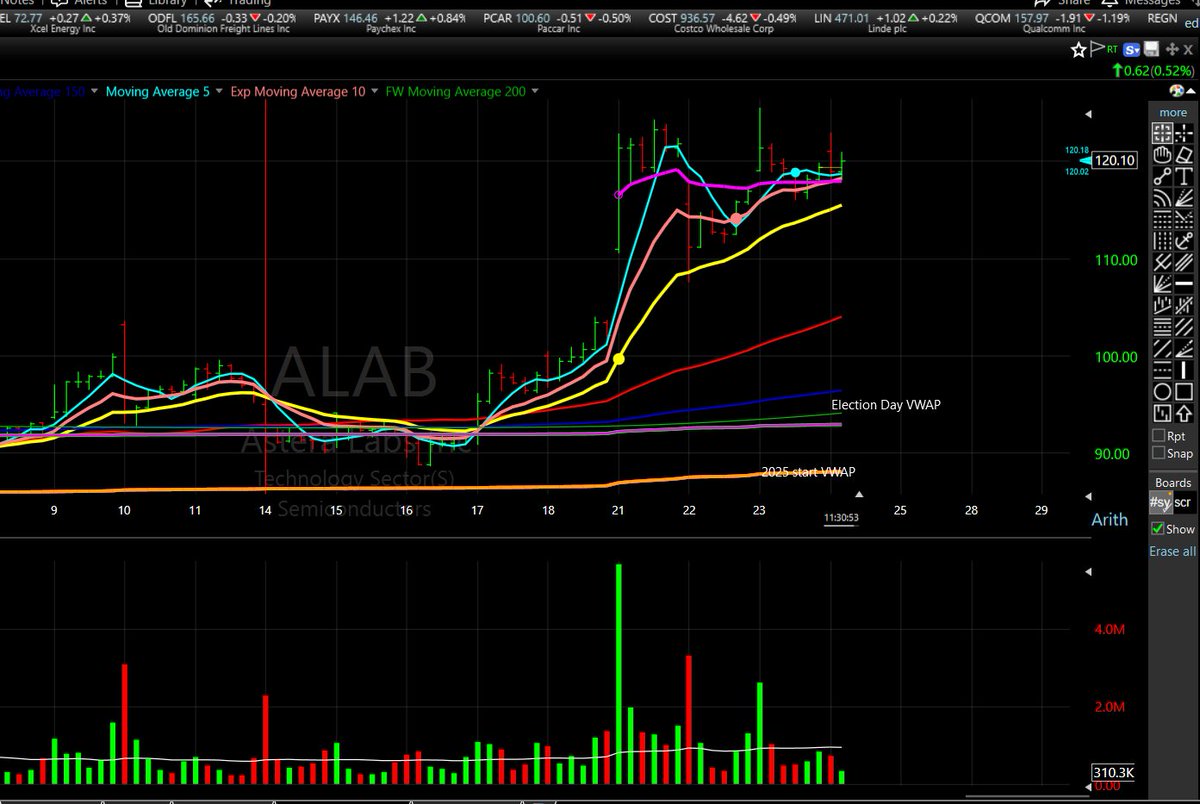Open the color palette icon
Image resolution: width=1200 pixels, height=804 pixels.
click(x=1176, y=91)
